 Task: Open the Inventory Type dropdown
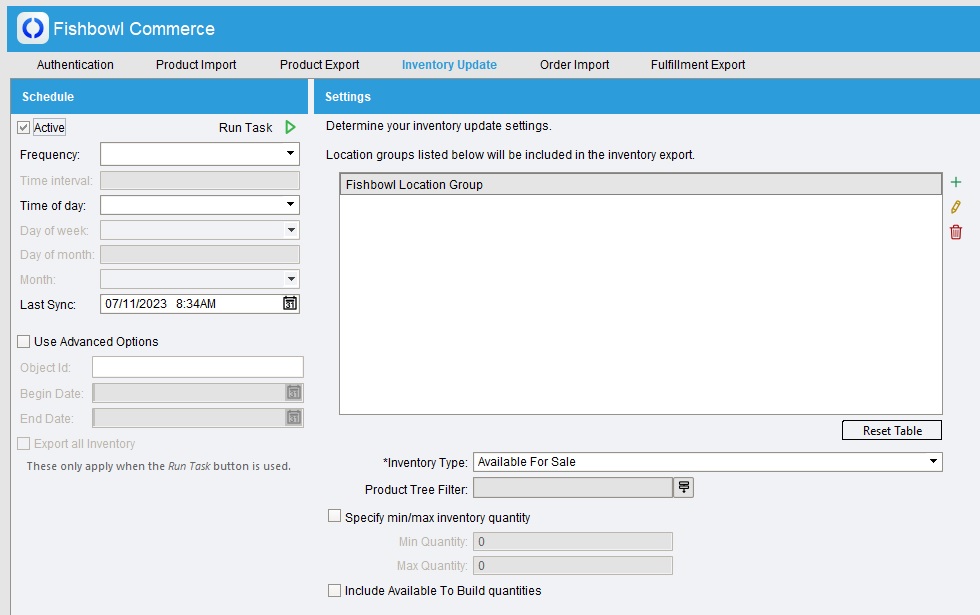[x=707, y=462]
